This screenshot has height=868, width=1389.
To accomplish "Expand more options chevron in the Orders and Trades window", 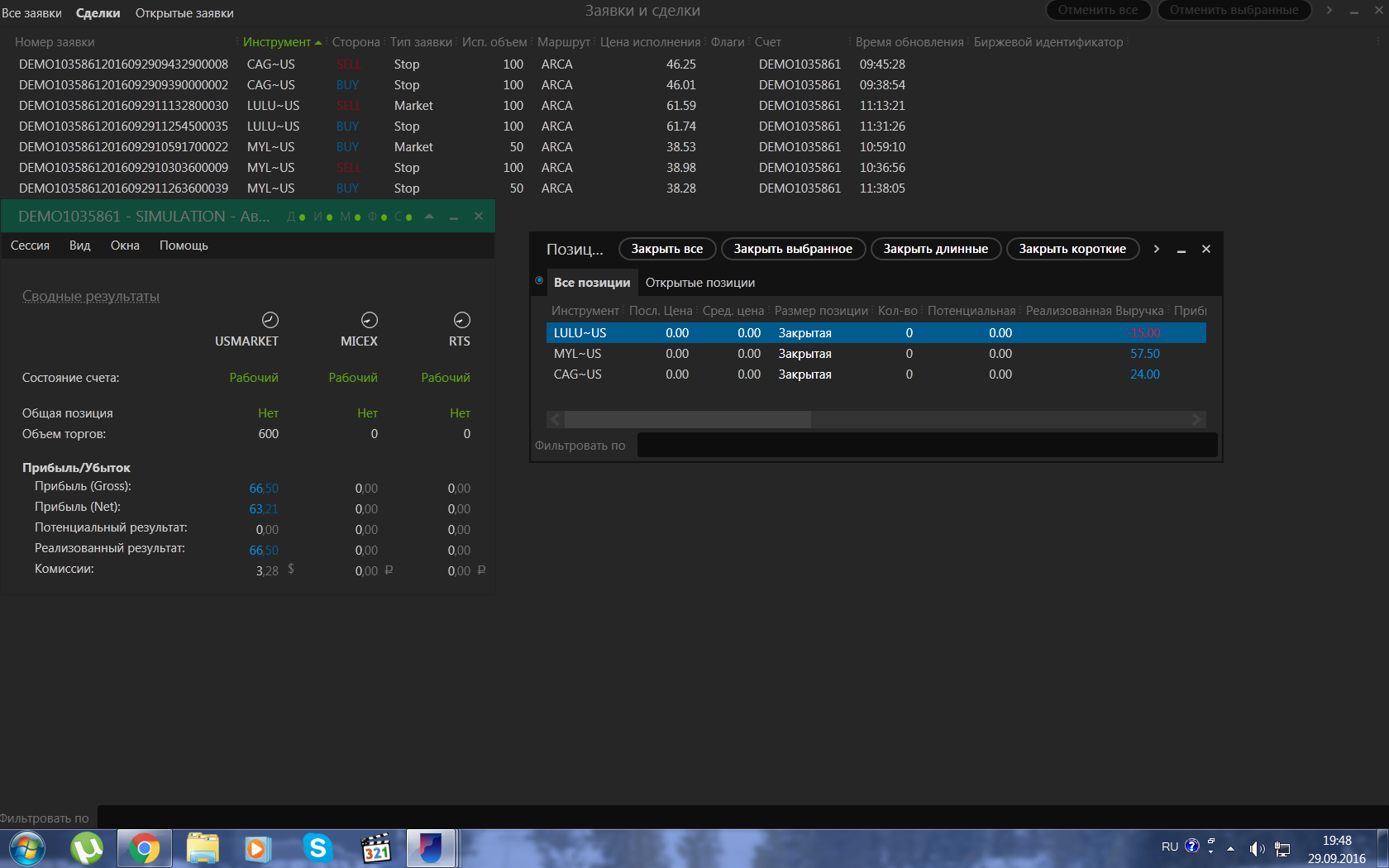I will tap(1329, 11).
